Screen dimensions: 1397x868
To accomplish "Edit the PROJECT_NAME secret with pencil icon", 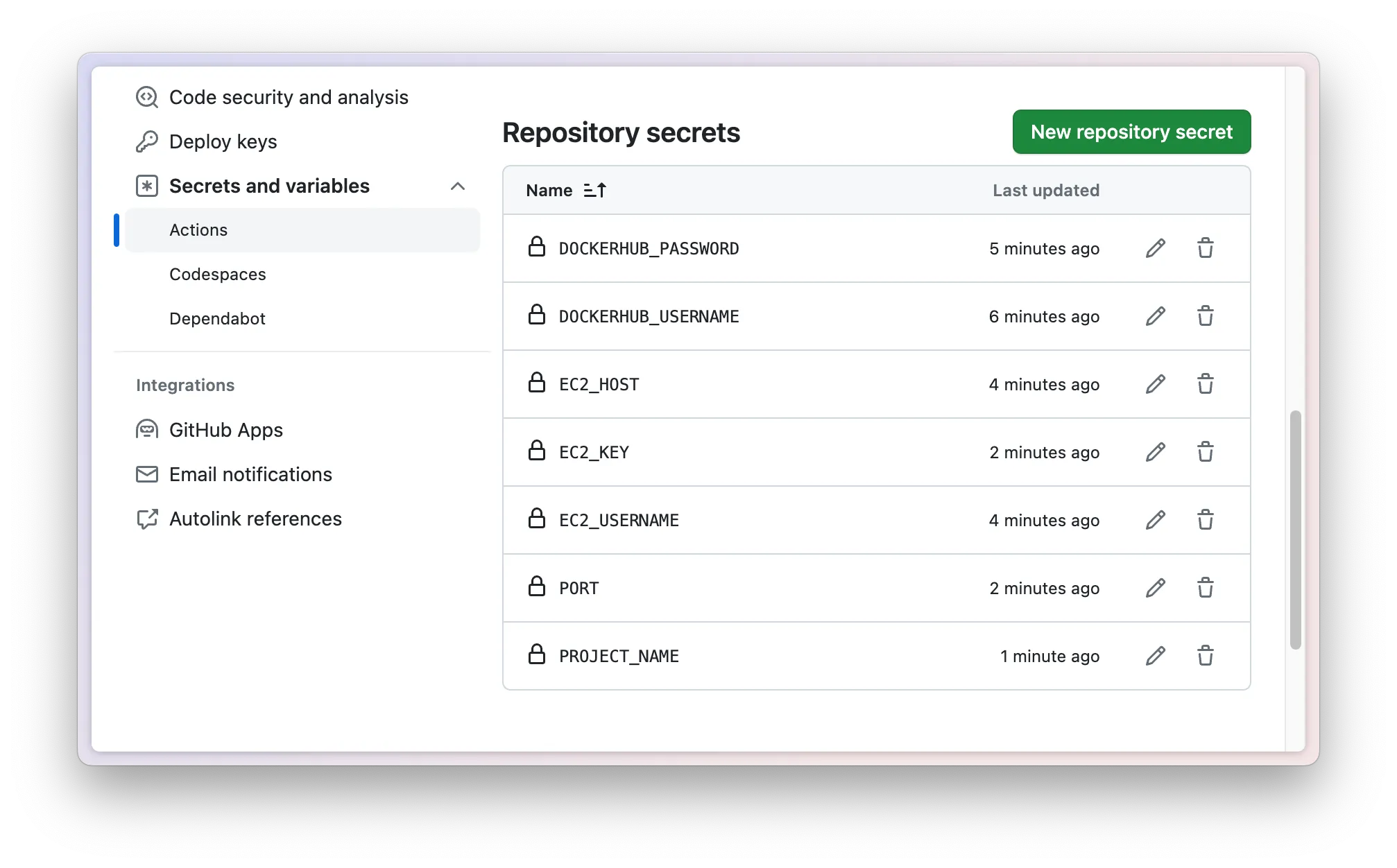I will 1155,656.
